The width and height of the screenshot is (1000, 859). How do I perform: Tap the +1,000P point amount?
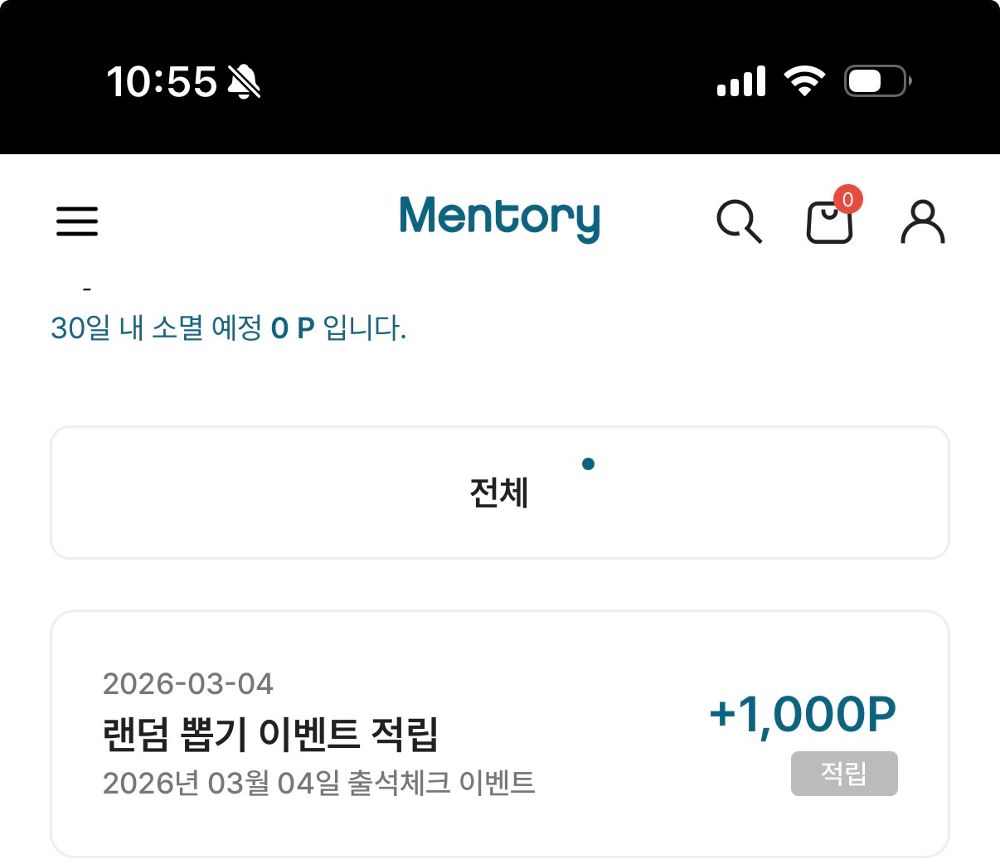[x=804, y=714]
